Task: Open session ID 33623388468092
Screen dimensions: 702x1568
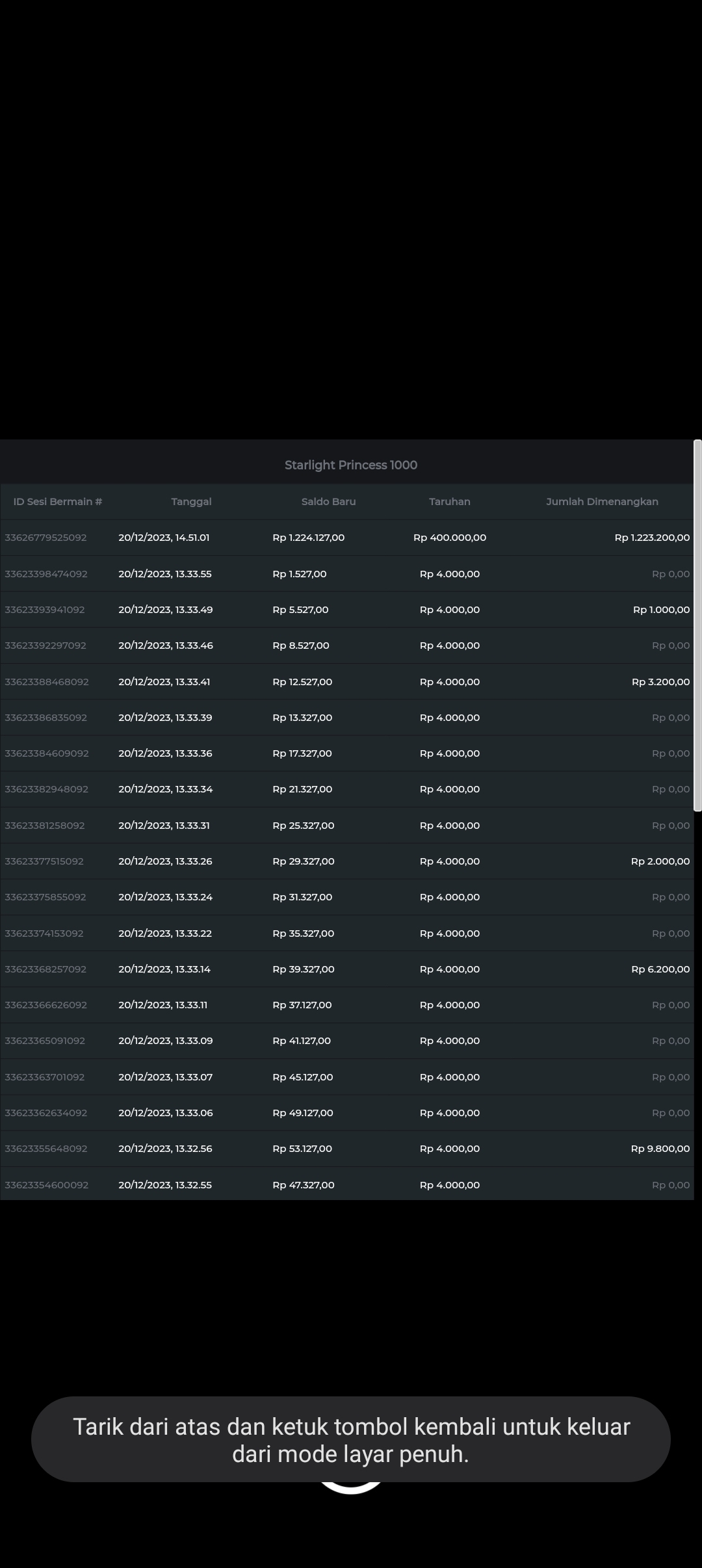Action: [46, 682]
